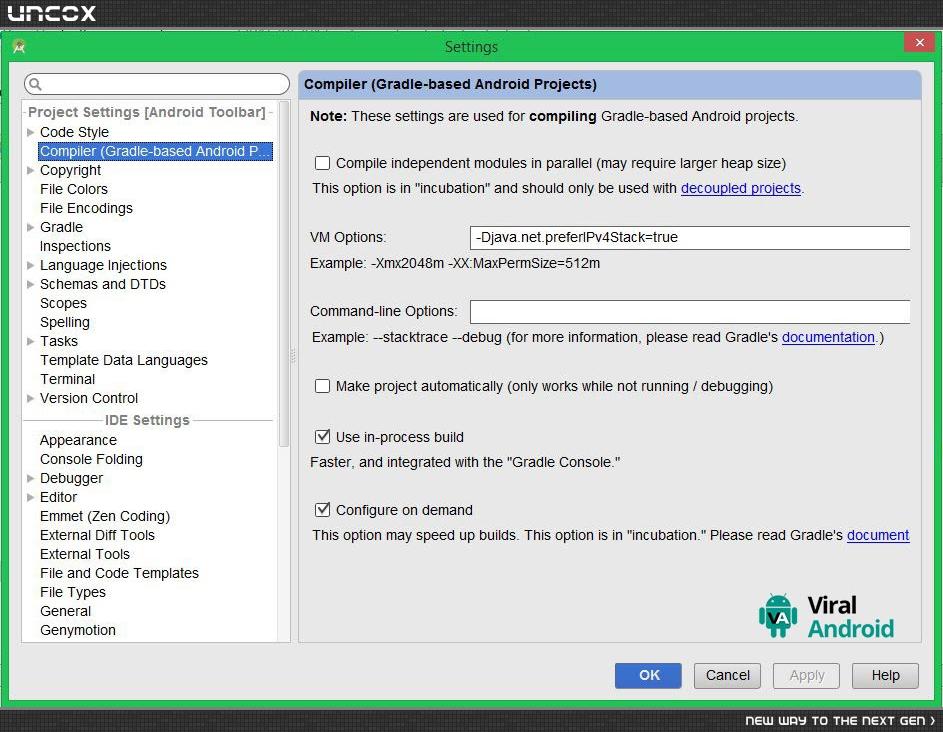
Task: Open Template Data Languages settings
Action: point(124,360)
